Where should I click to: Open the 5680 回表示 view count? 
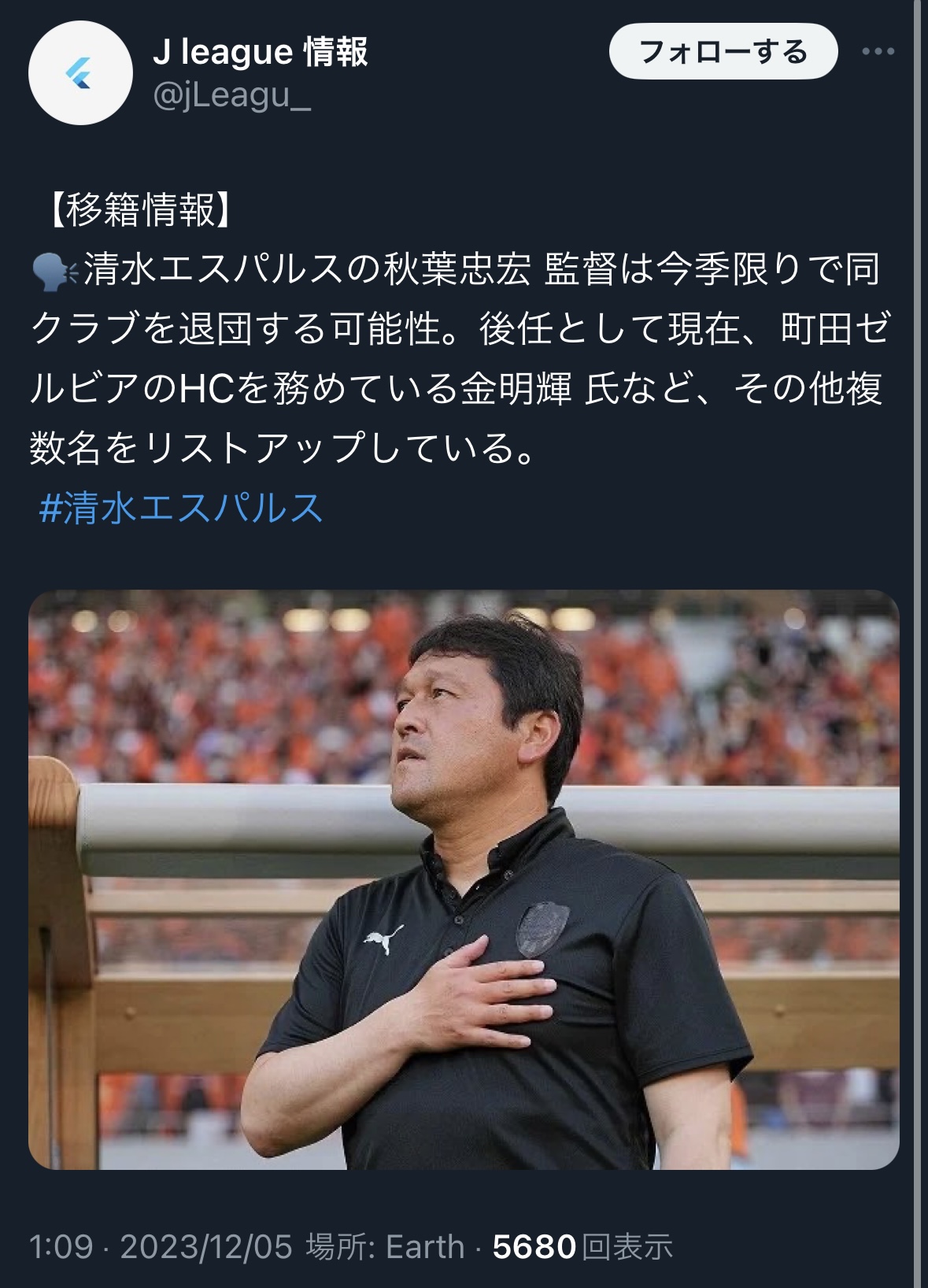[x=582, y=1247]
